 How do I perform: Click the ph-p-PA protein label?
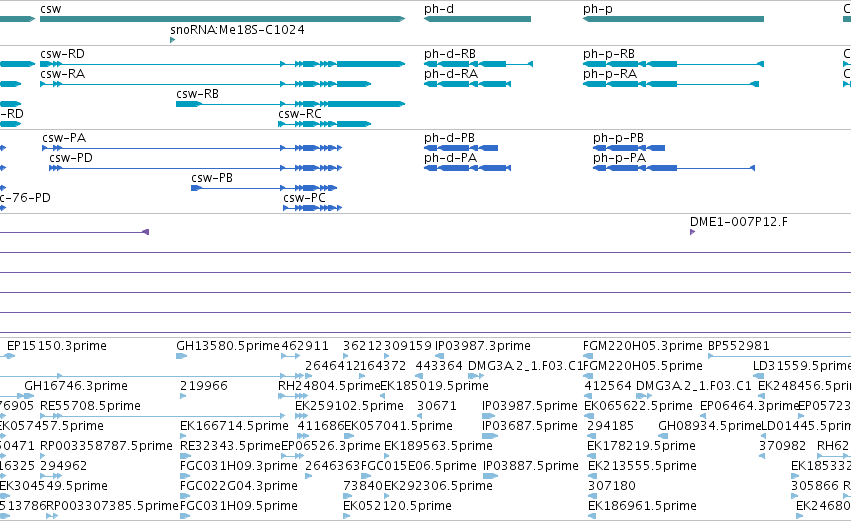[x=619, y=158]
